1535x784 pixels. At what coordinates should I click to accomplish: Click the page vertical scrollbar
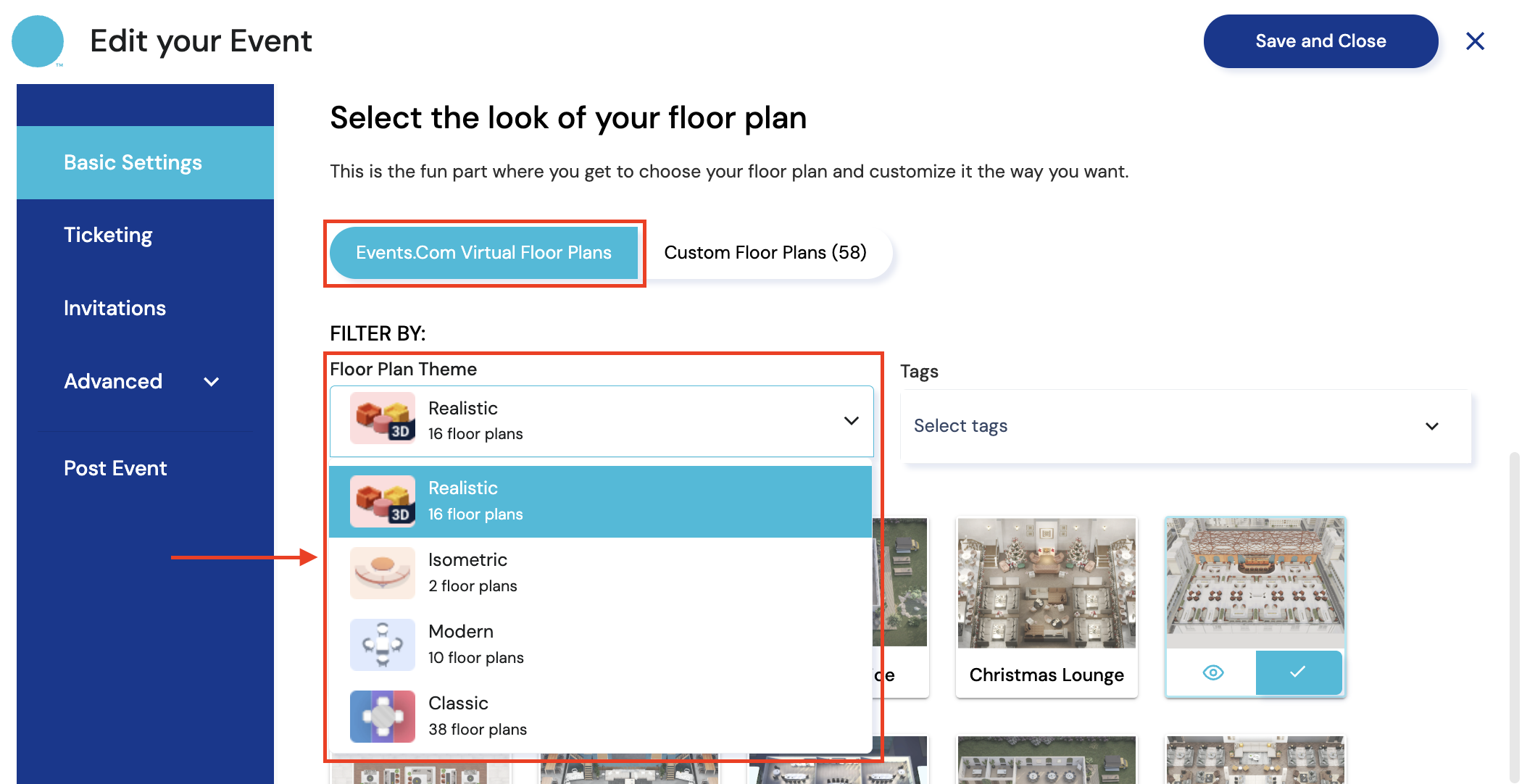click(1514, 616)
